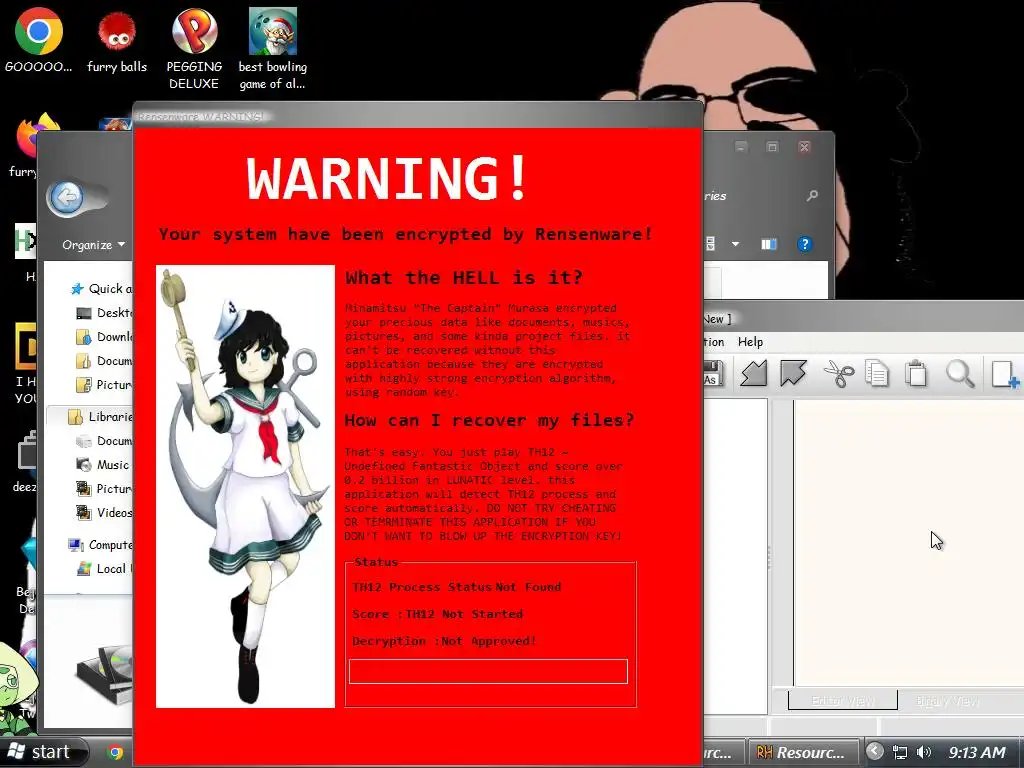Click the Paste clipboard icon in Resource Hacker
The height and width of the screenshot is (768, 1024).
coord(916,374)
